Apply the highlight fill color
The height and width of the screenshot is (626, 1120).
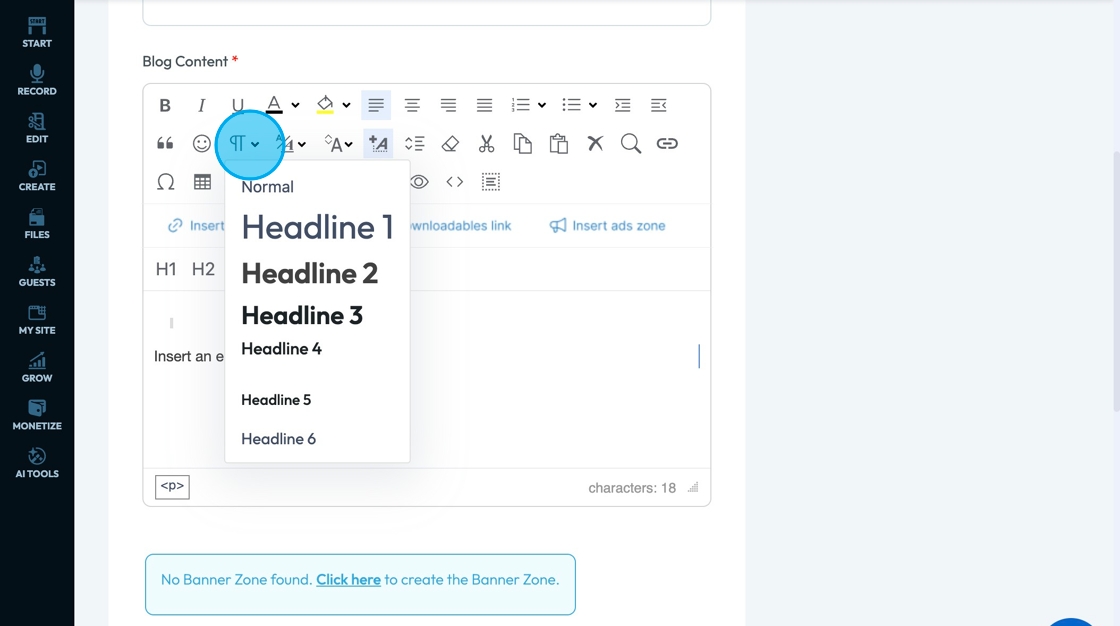point(325,105)
